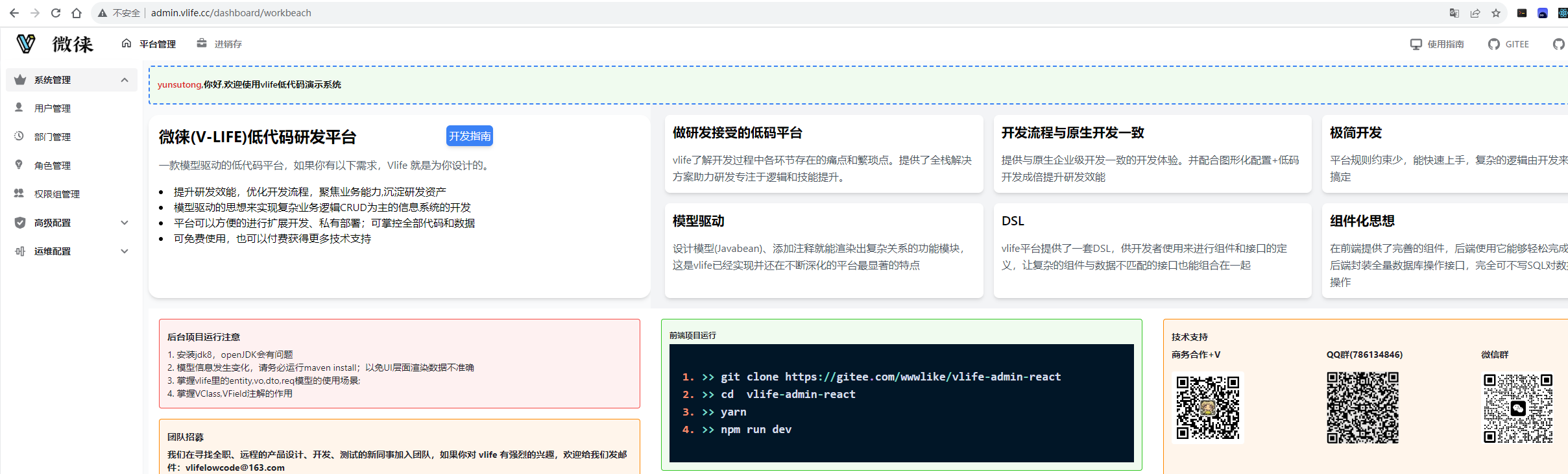Viewport: 1568px width, 474px height.
Task: Click the 模型驱动 card heading
Action: [699, 221]
